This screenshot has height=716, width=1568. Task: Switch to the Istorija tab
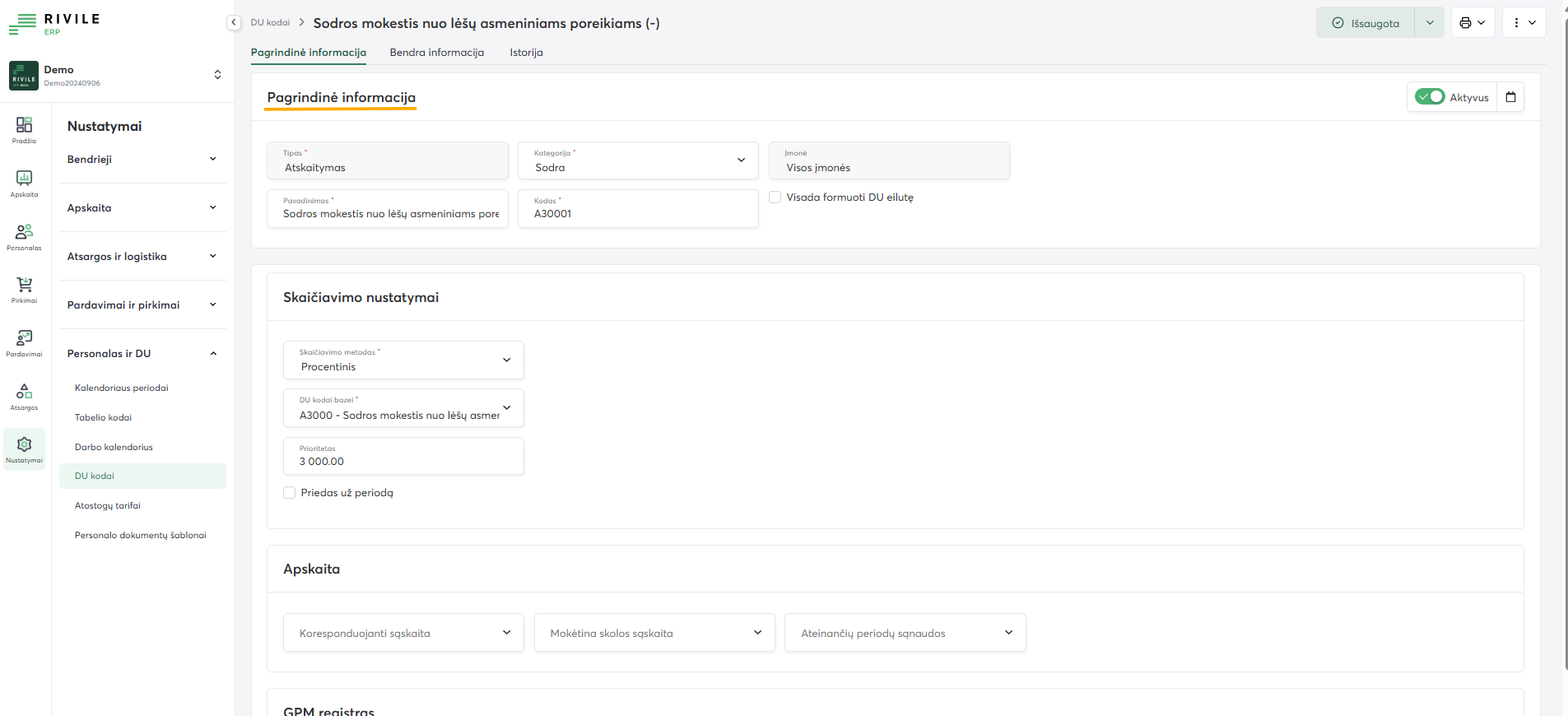pyautogui.click(x=526, y=53)
